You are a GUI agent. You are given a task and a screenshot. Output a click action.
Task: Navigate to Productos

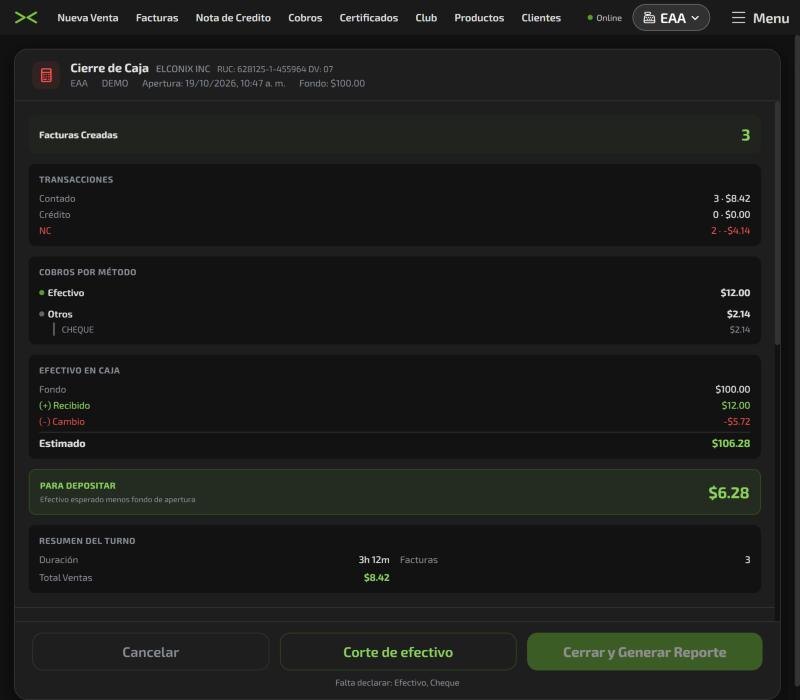[x=479, y=18]
